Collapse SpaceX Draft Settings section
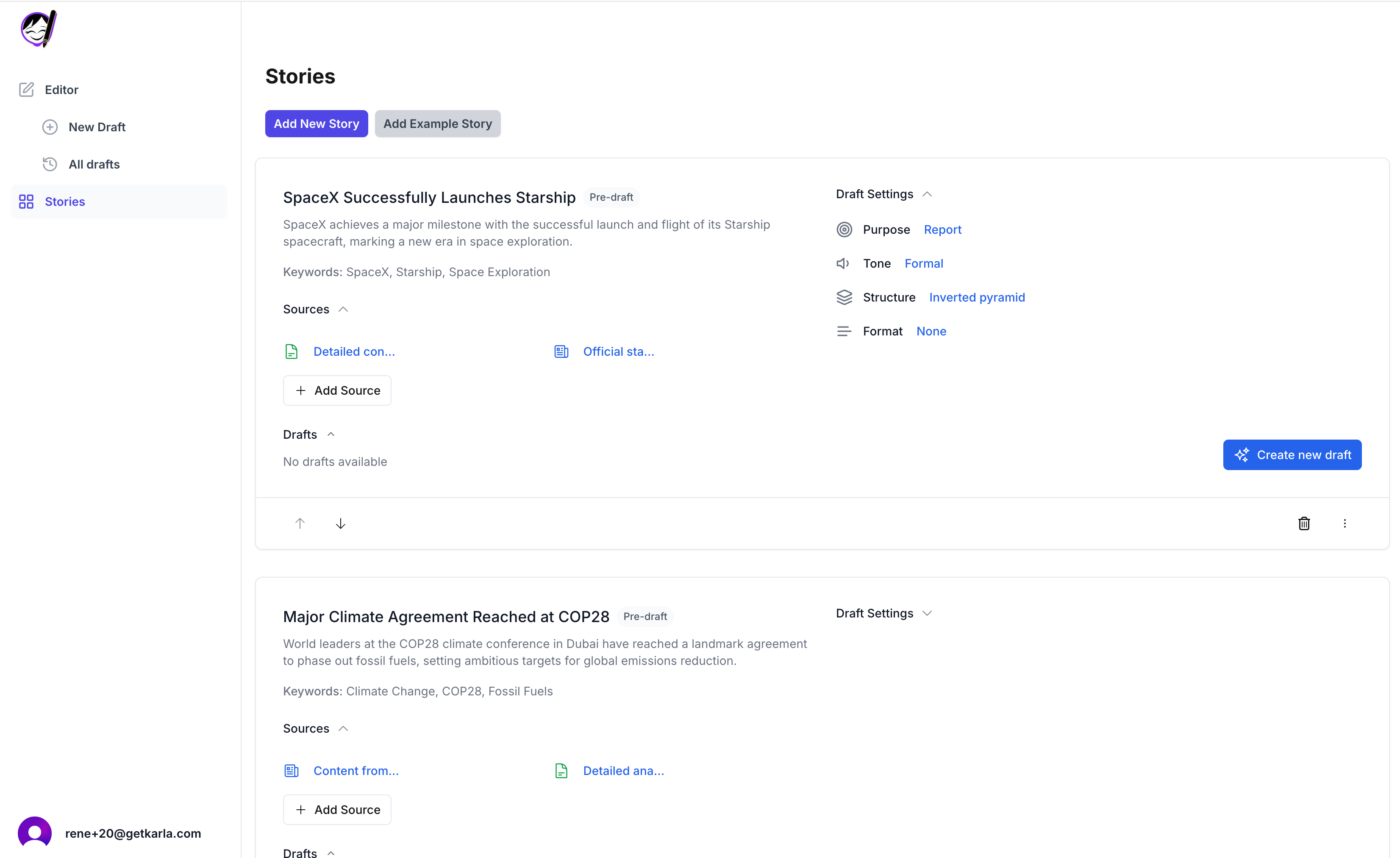 927,194
